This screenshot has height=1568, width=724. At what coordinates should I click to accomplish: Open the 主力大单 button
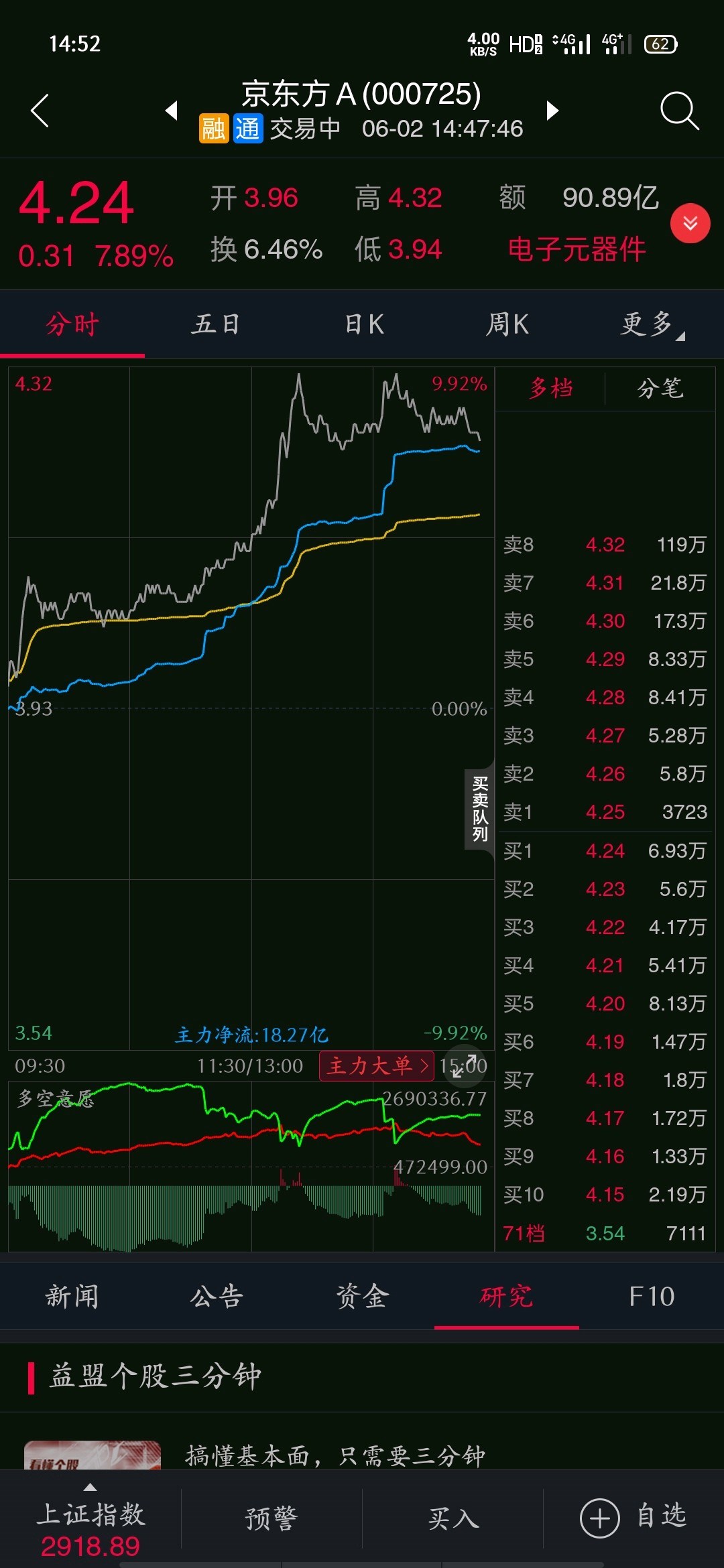coord(377,1065)
